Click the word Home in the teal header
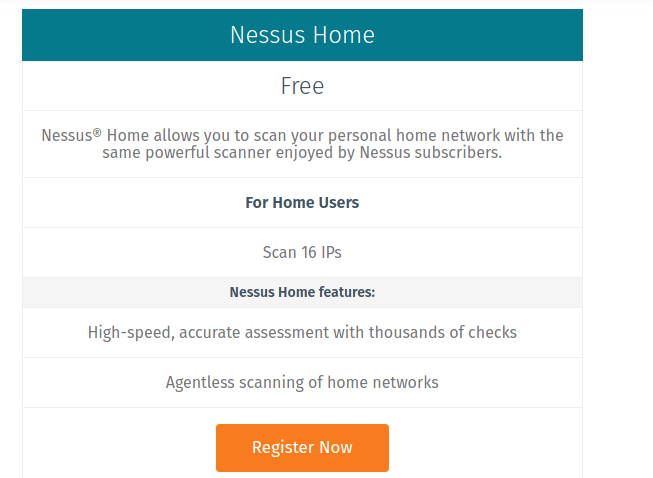Viewport: 653px width, 478px height. [344, 35]
